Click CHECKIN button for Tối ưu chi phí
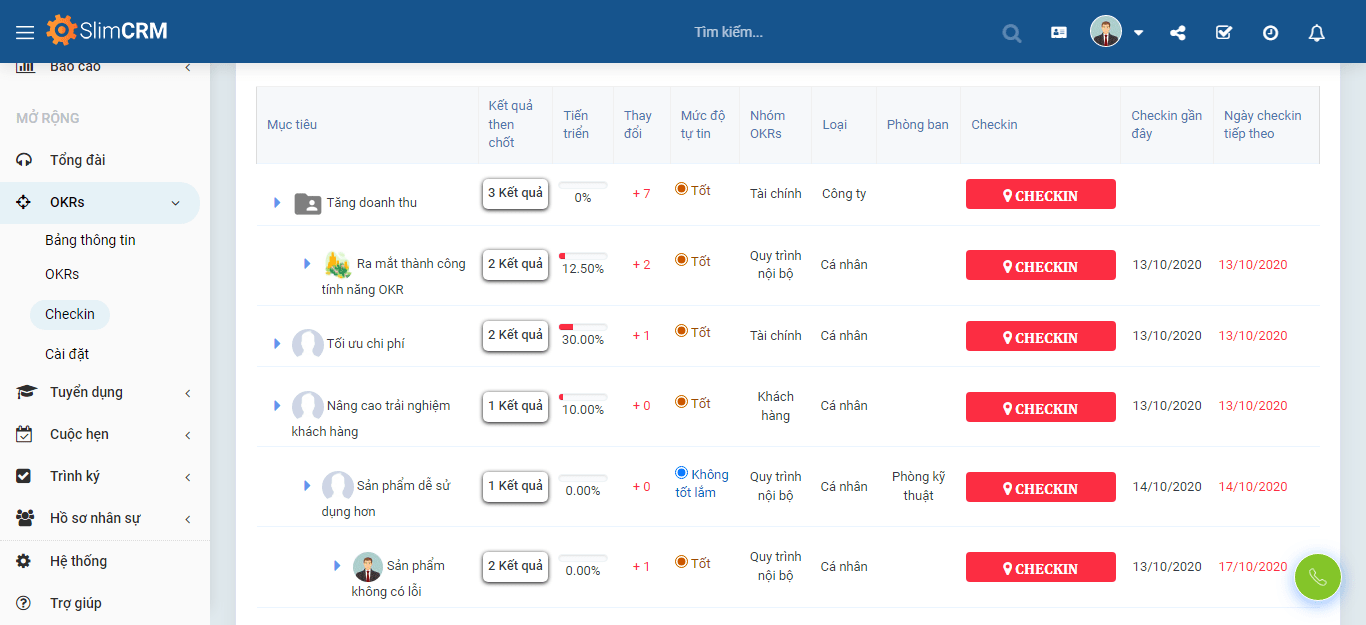 (1040, 336)
